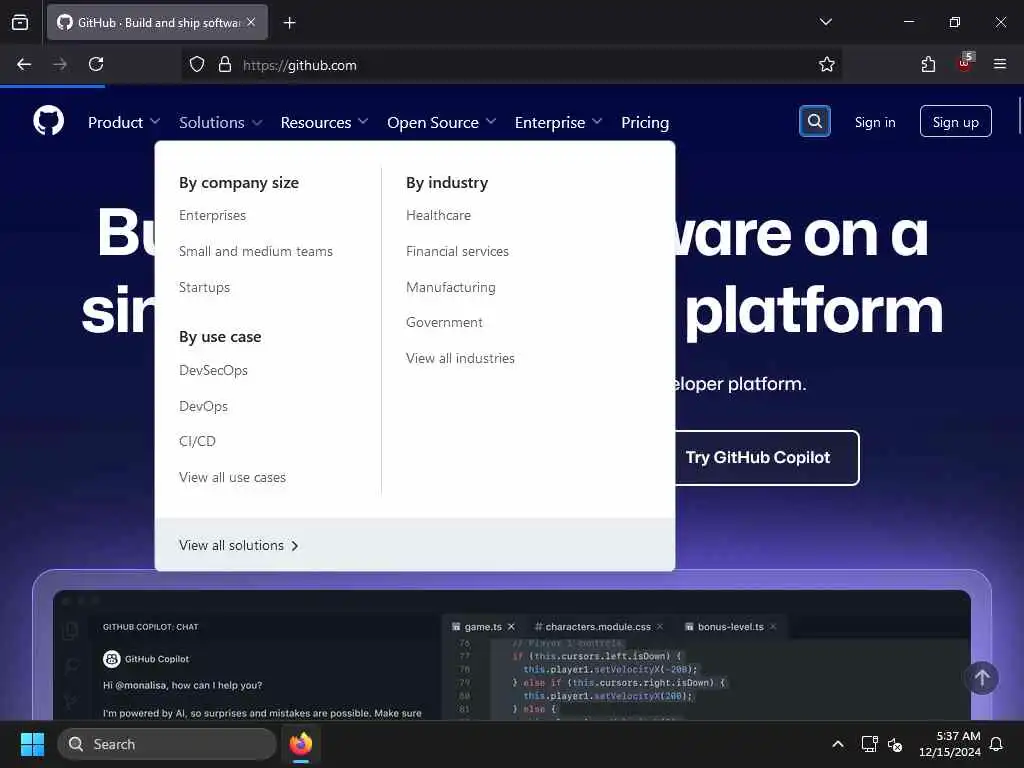Viewport: 1024px width, 768px height.
Task: Click the Sign in link
Action: click(874, 122)
